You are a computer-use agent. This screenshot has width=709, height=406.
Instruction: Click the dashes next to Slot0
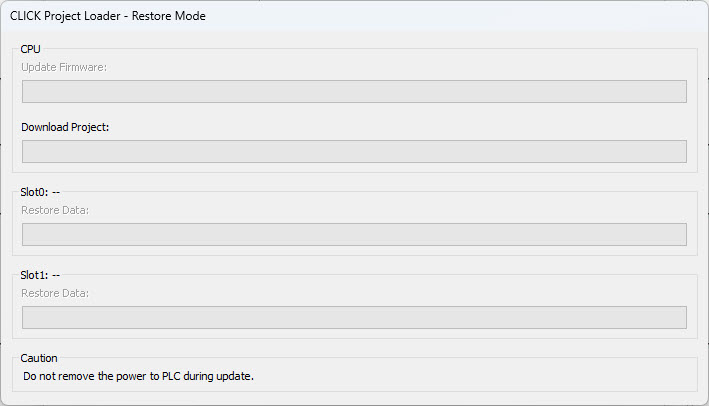point(56,190)
